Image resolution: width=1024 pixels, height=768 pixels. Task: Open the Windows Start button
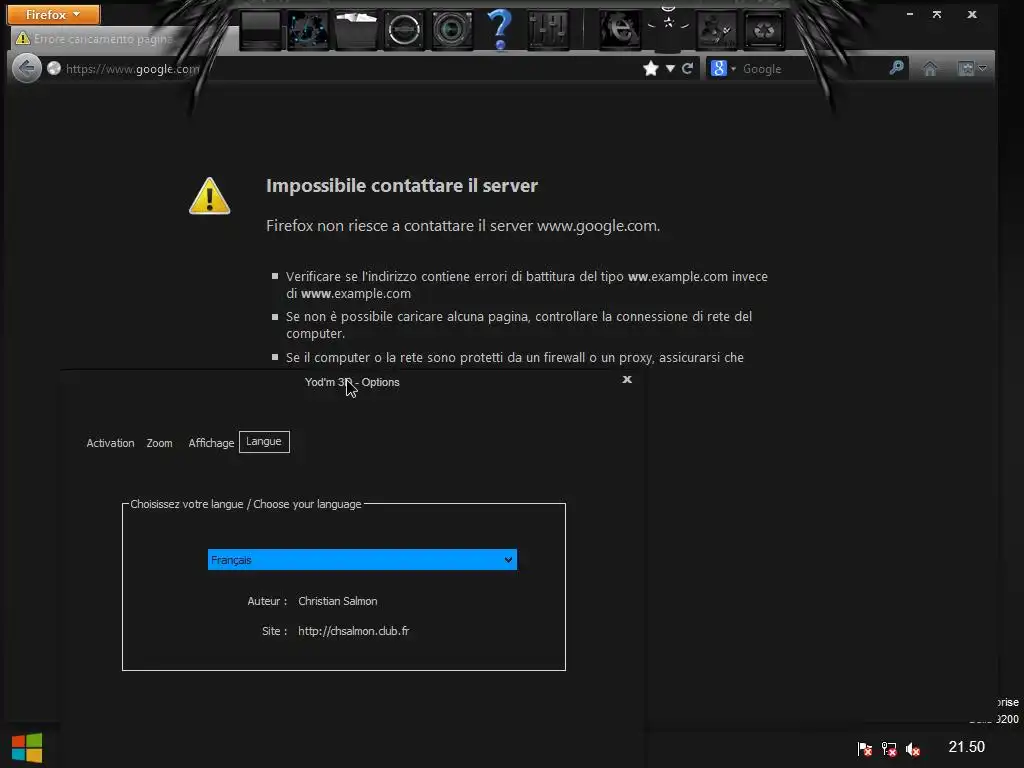(27, 747)
